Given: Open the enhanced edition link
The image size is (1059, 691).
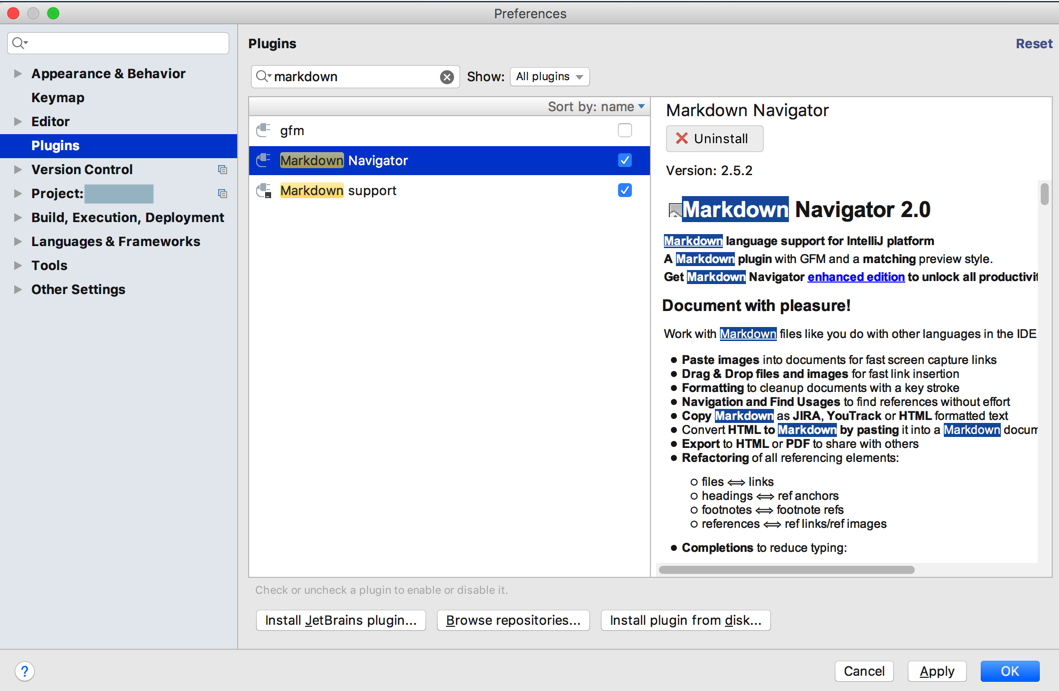Looking at the screenshot, I should tap(856, 277).
